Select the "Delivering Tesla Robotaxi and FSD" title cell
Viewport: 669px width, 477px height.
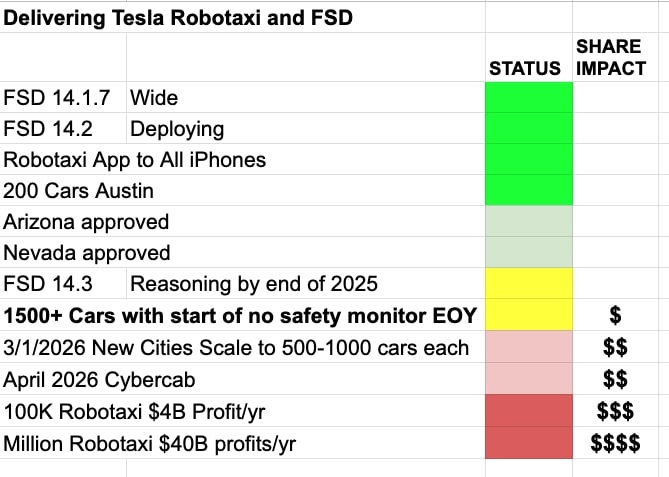[x=178, y=17]
